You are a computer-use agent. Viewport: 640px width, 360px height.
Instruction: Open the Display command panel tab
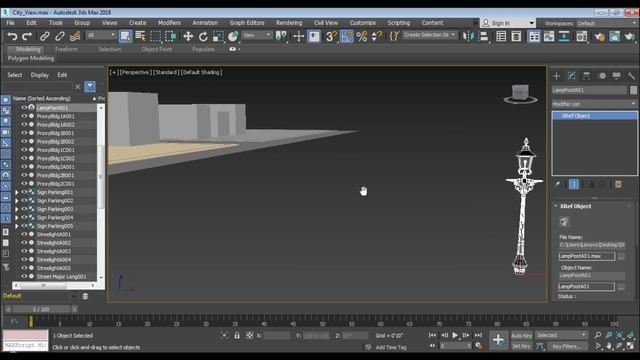coord(616,76)
